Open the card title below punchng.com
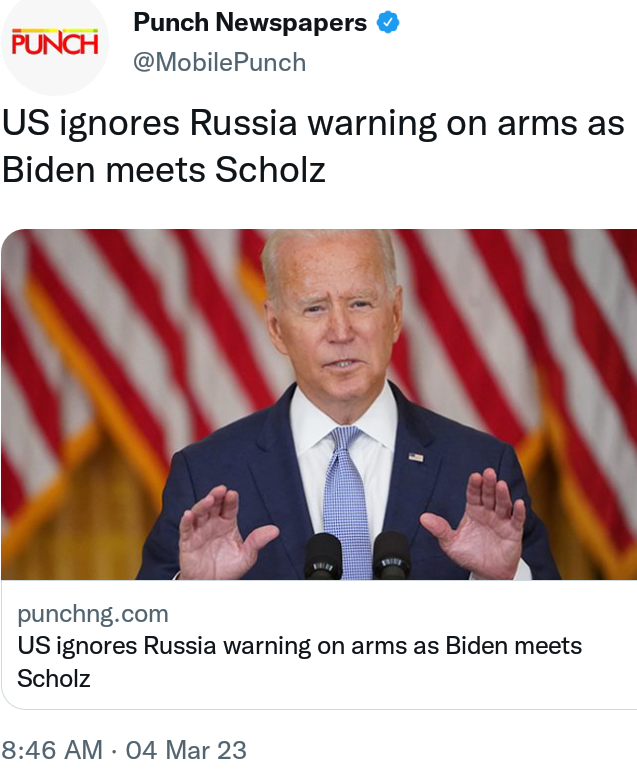The image size is (637, 770). pyautogui.click(x=300, y=661)
